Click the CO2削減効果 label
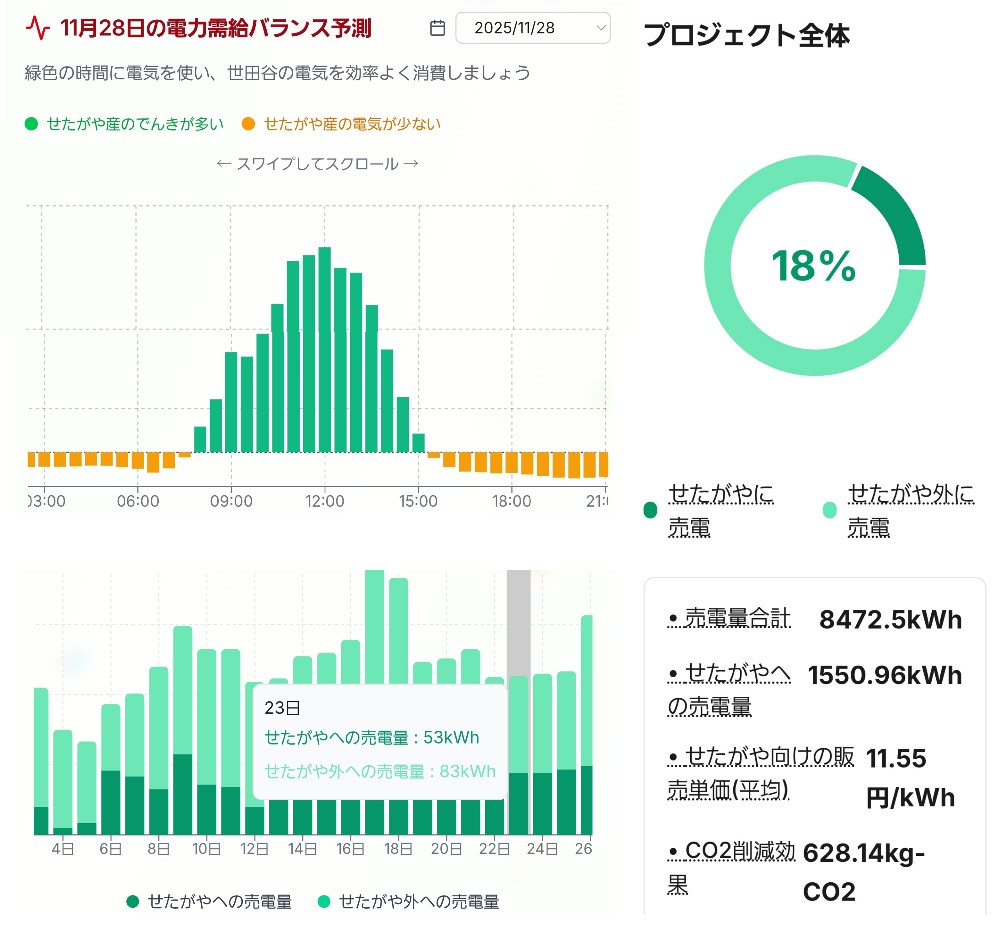 tap(731, 868)
